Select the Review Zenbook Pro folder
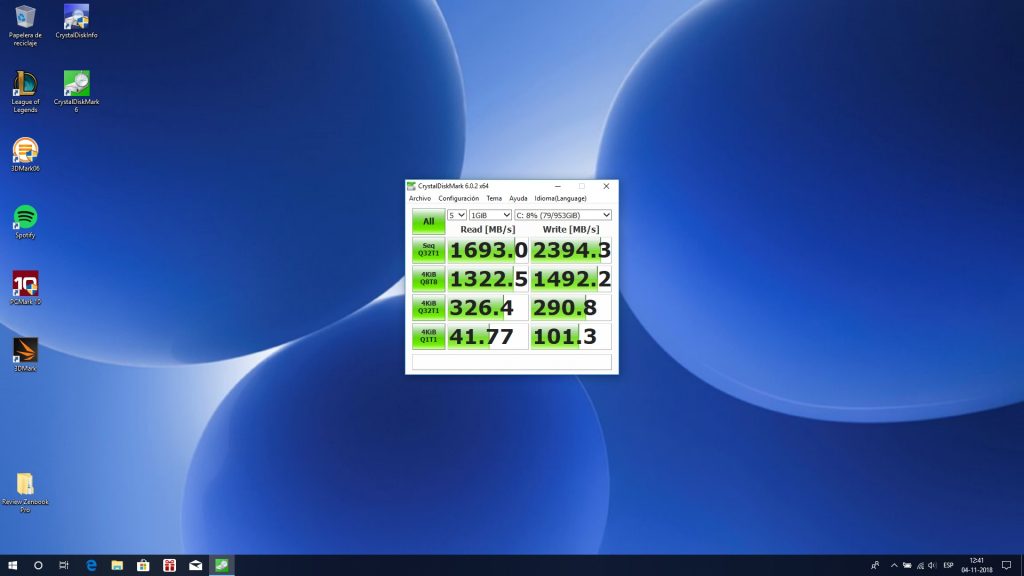1024x576 pixels. pos(25,492)
